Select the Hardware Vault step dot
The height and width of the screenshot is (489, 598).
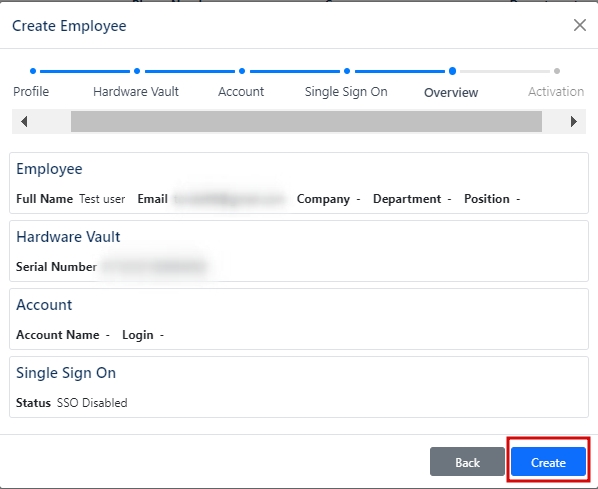click(137, 71)
